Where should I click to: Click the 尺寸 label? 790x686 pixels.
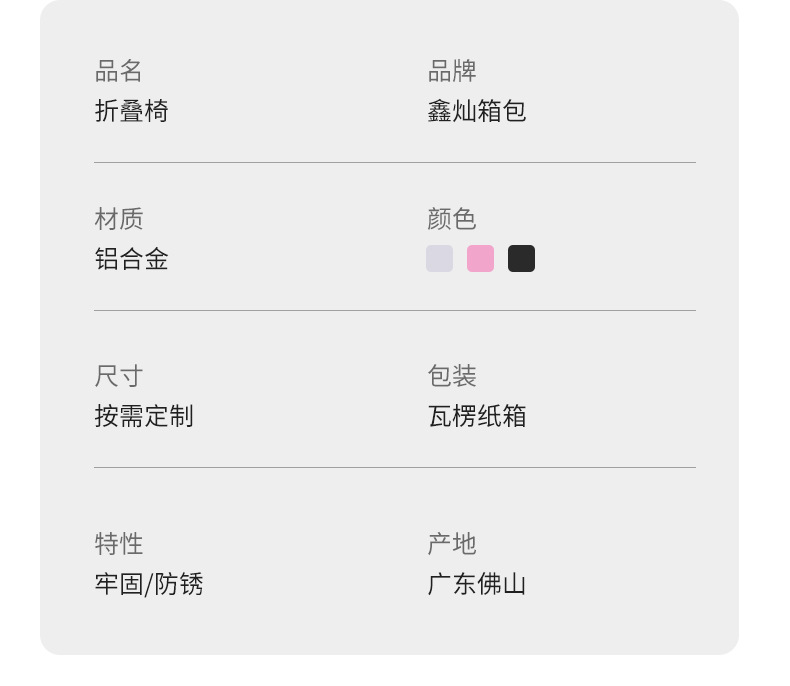119,376
